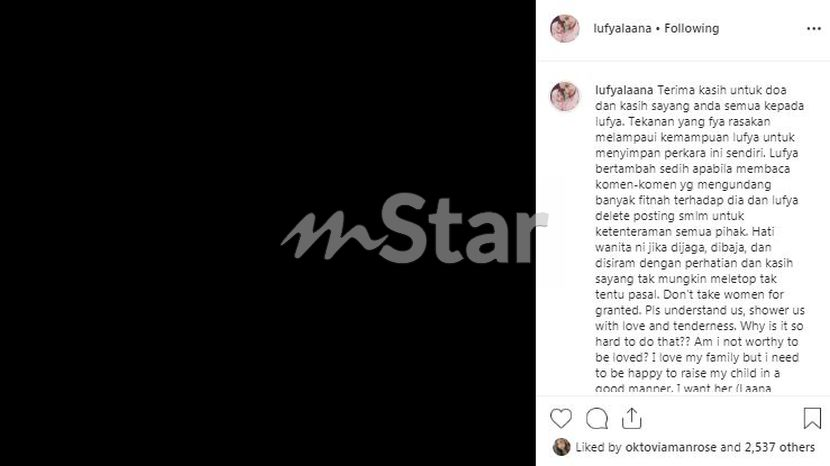830x466 pixels.
Task: Open the lufyalaana username in the header
Action: (x=622, y=29)
